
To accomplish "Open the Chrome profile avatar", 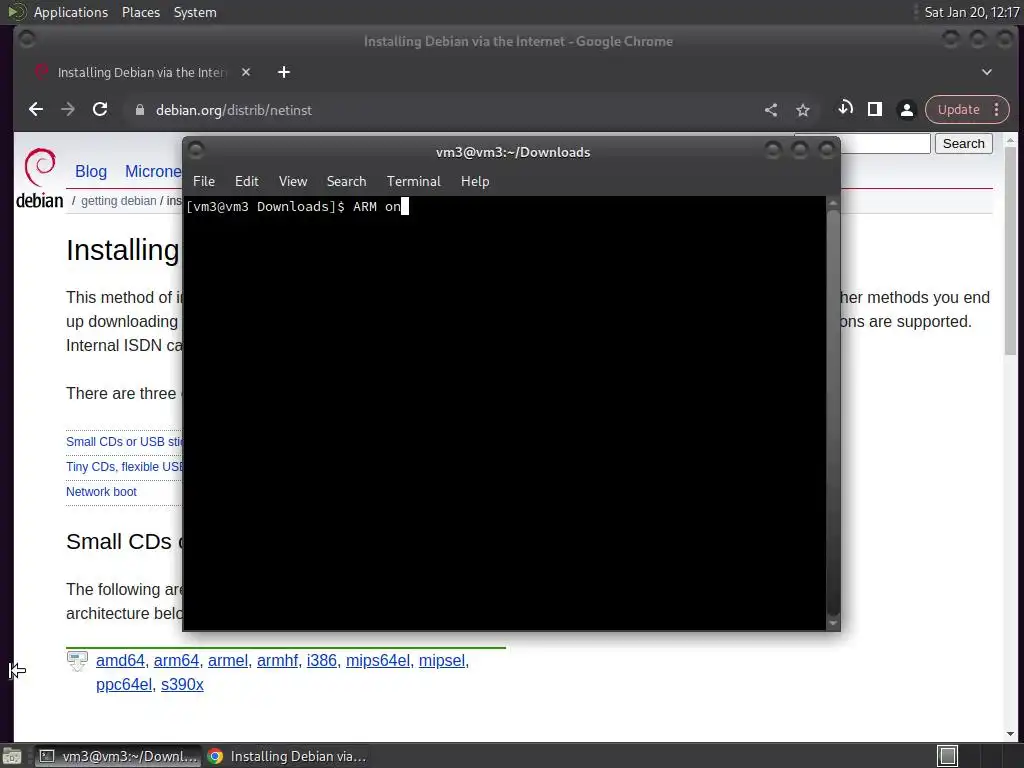I will click(x=906, y=110).
